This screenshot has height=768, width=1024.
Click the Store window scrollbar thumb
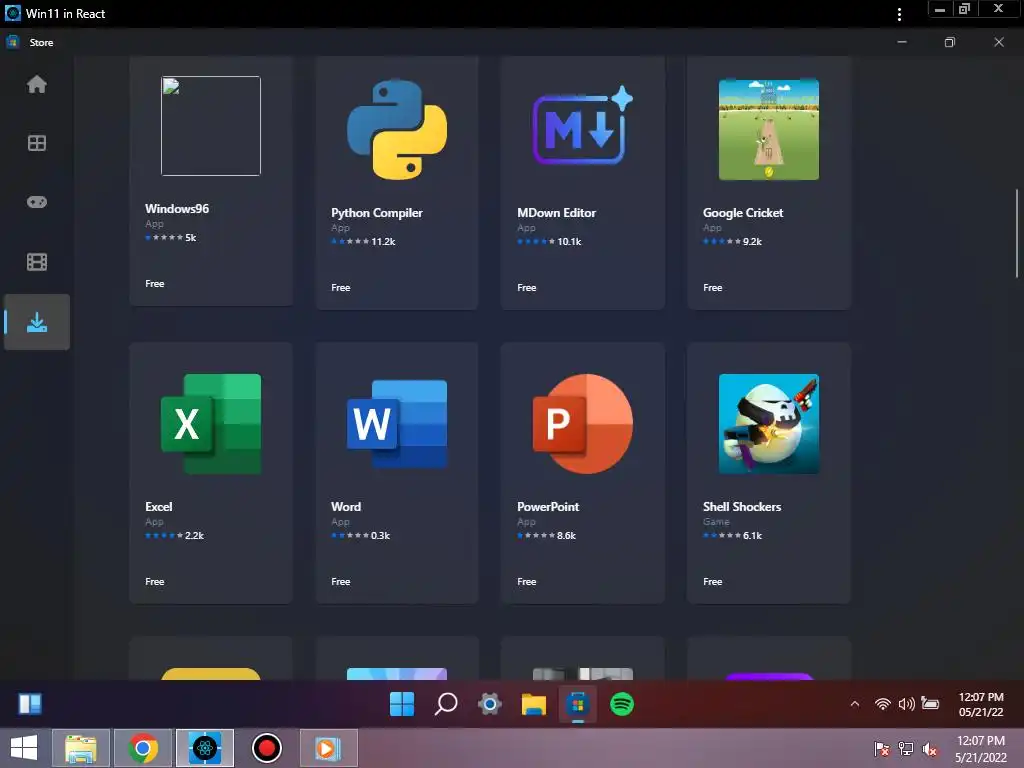pos(1017,233)
